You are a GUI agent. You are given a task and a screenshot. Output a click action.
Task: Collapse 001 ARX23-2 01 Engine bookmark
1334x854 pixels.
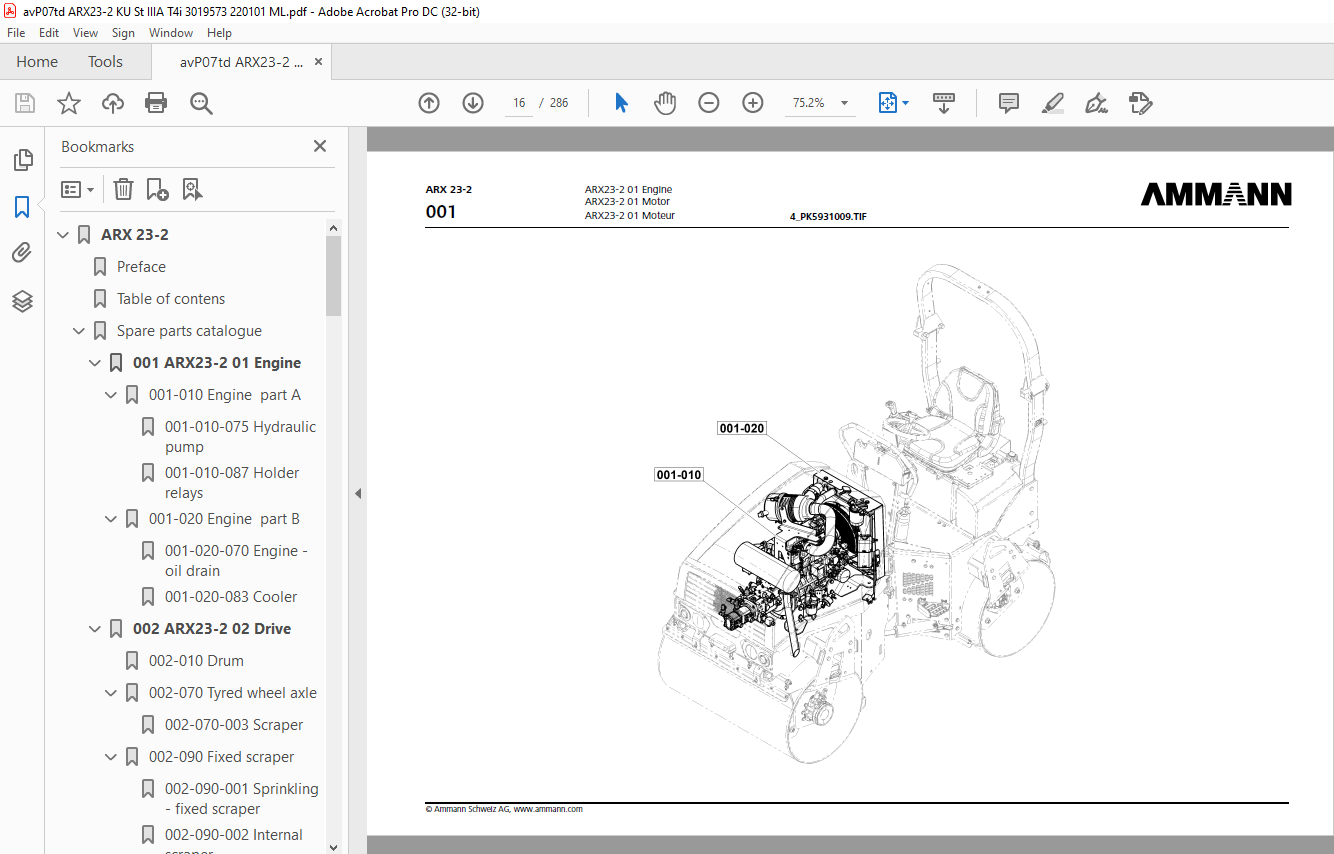[95, 363]
